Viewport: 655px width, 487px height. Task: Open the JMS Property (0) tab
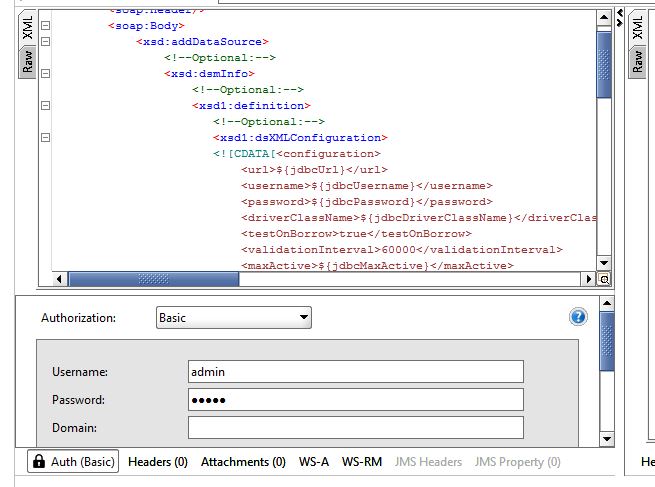(518, 462)
